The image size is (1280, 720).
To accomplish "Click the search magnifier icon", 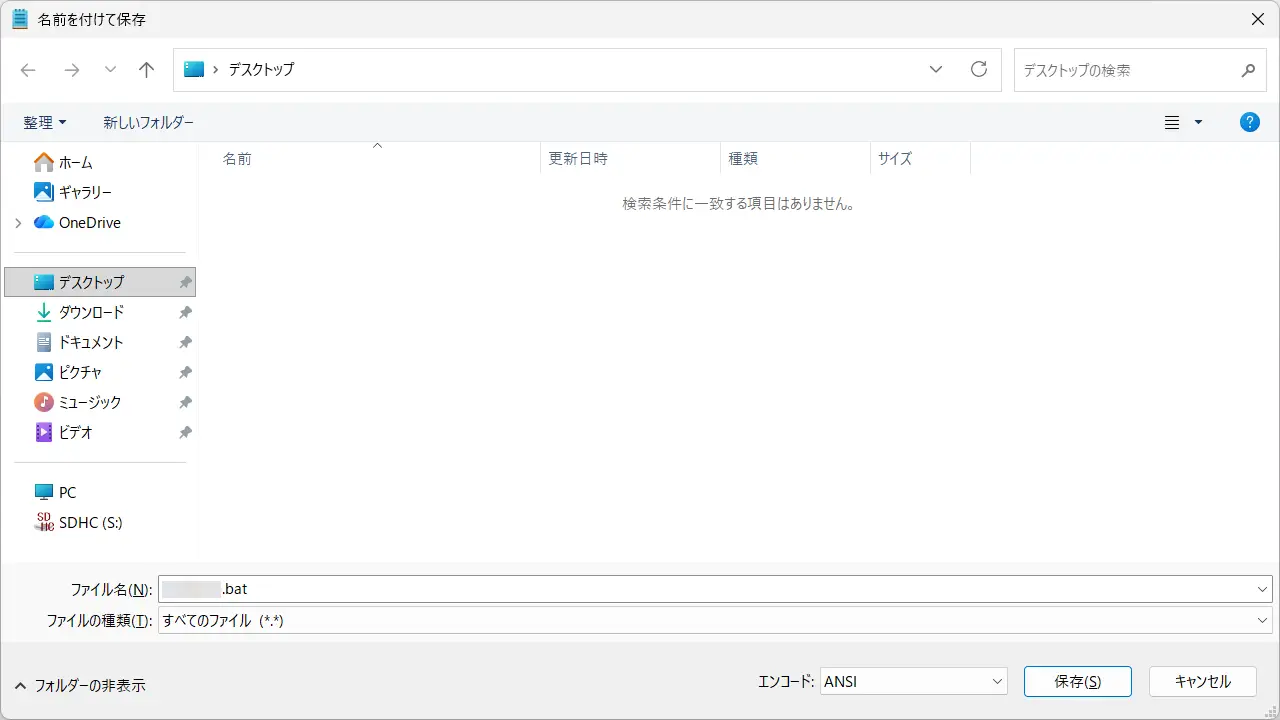I will [1248, 71].
